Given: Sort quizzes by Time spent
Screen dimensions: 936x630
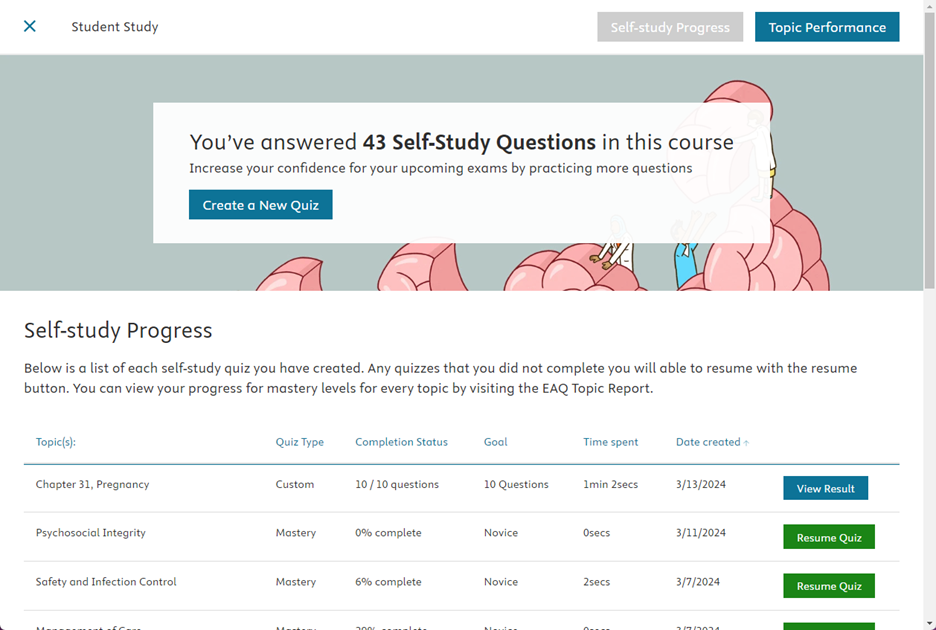Looking at the screenshot, I should [x=610, y=441].
